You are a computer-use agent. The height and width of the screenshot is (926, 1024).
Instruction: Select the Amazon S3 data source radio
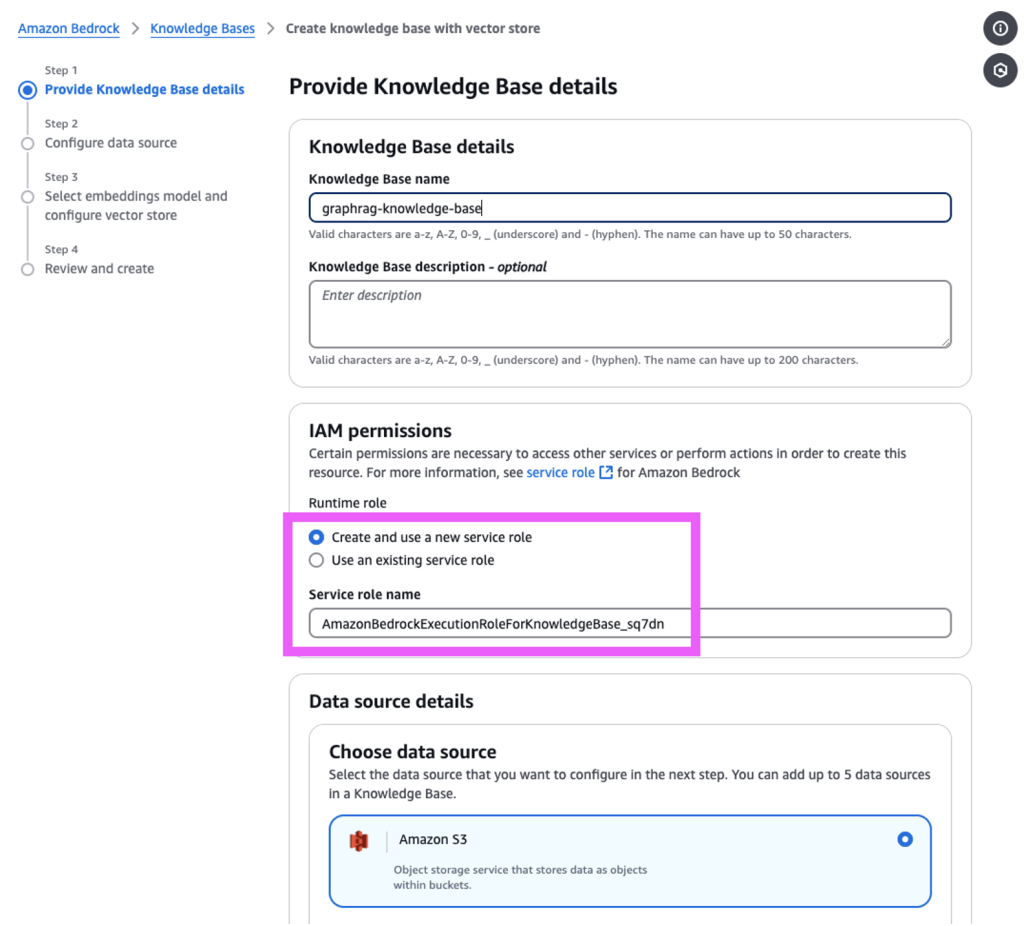click(x=905, y=839)
